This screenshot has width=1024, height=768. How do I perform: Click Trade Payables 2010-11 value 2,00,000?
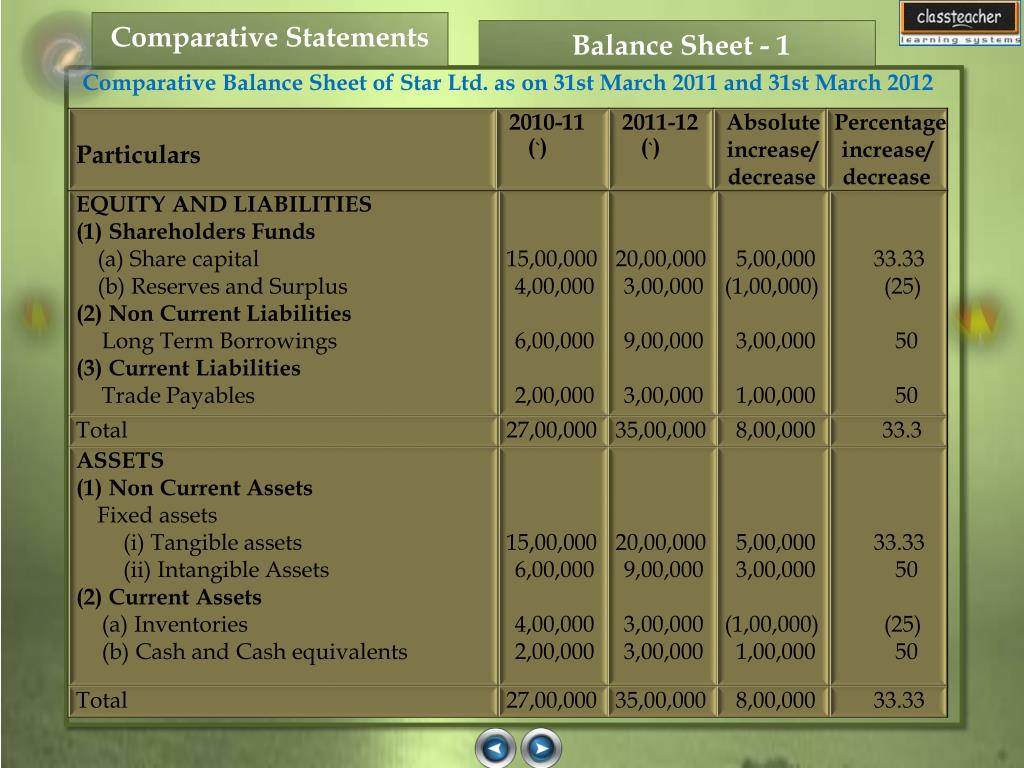[554, 396]
